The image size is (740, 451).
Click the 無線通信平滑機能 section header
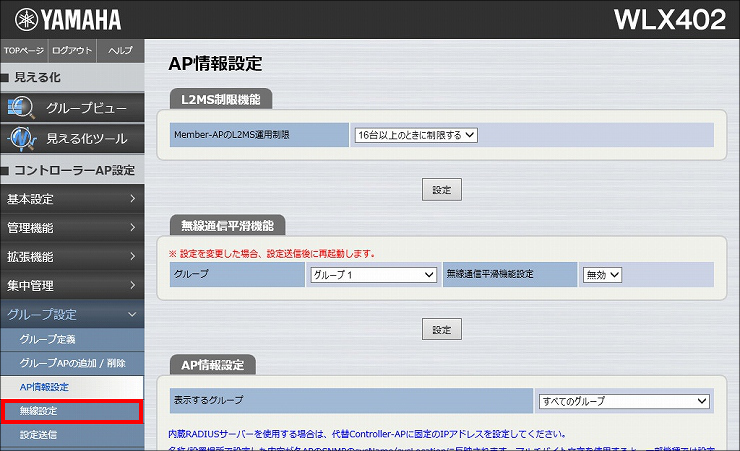(227, 226)
